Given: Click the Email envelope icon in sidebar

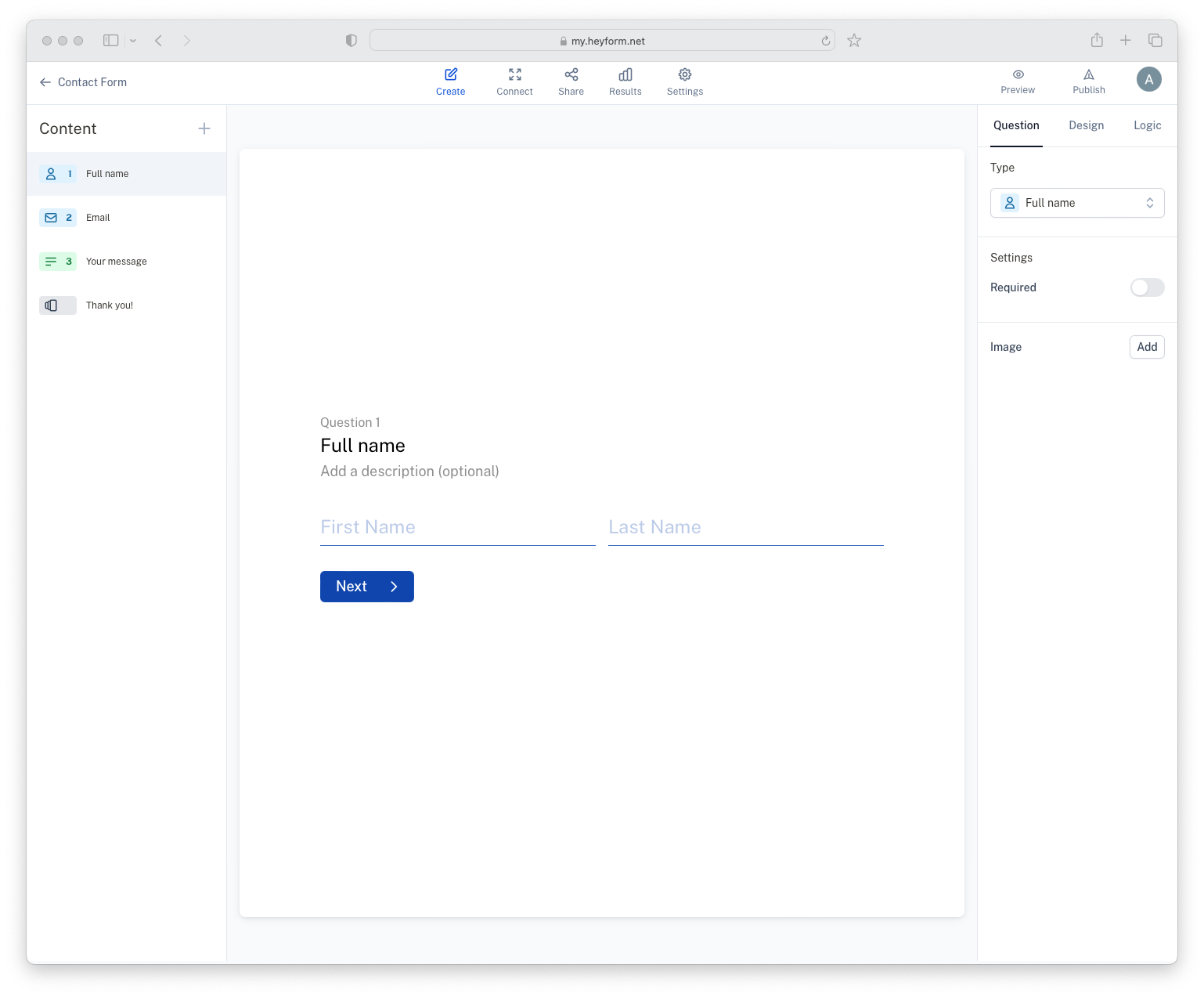Looking at the screenshot, I should tap(51, 218).
